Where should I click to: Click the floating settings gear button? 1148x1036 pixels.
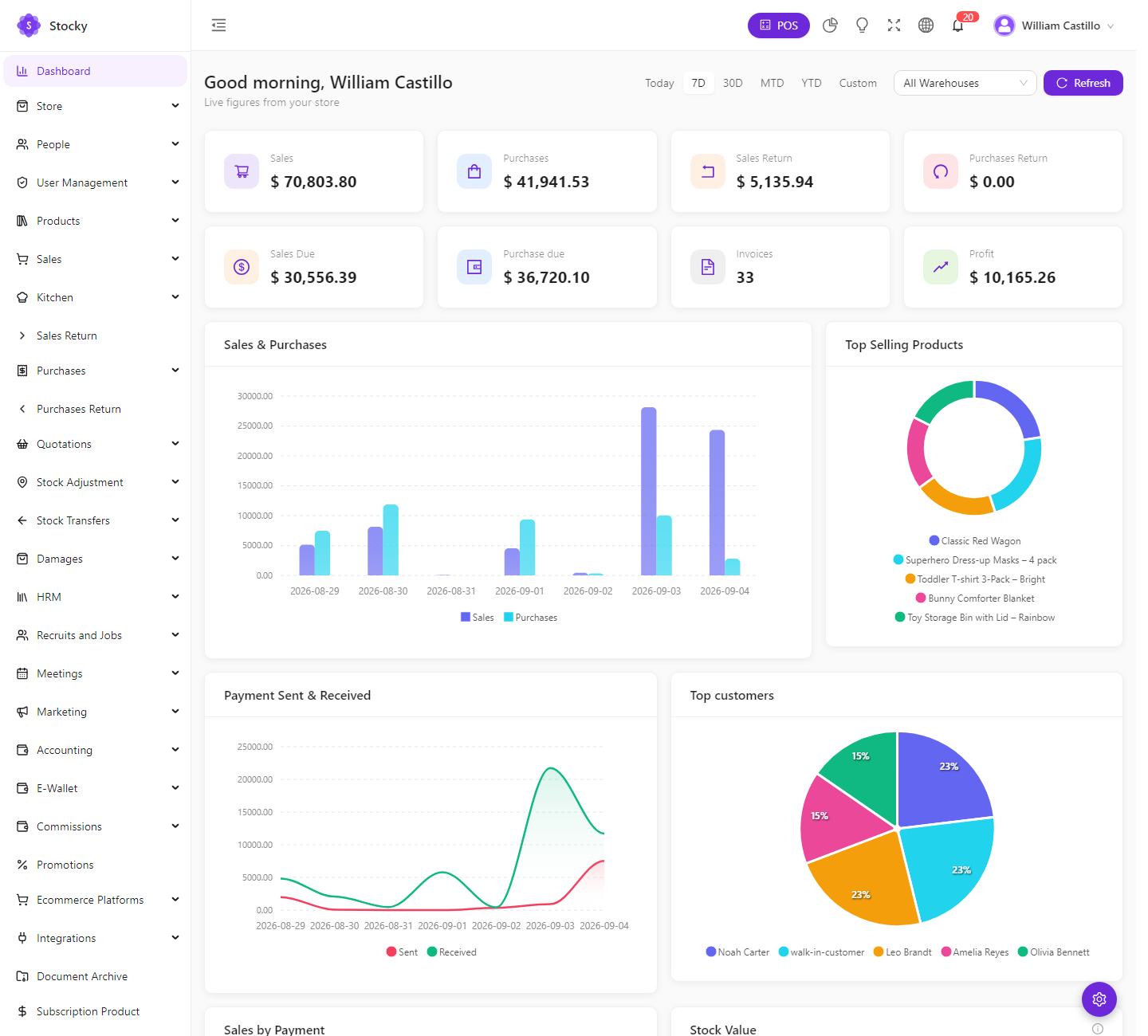tap(1099, 999)
